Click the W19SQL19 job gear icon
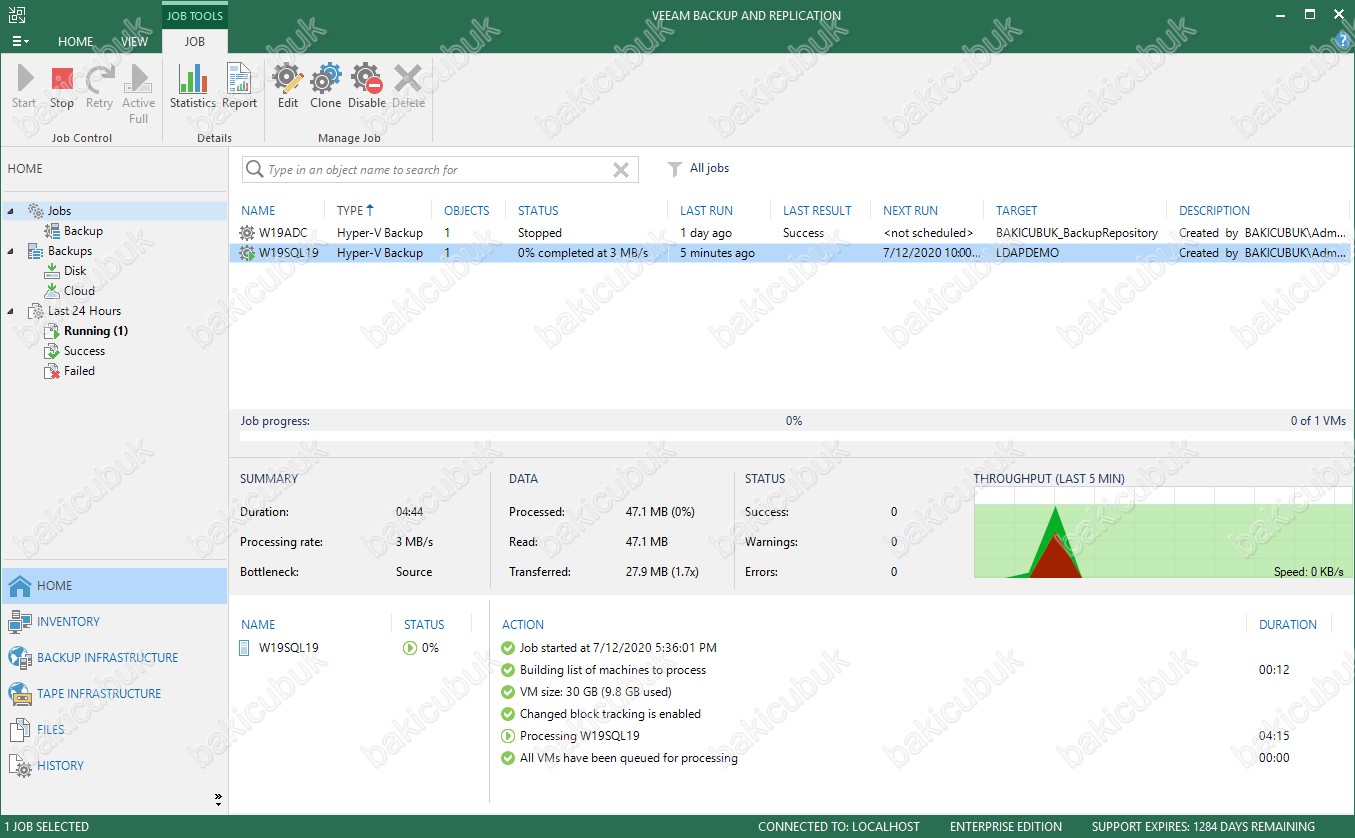 click(x=247, y=253)
